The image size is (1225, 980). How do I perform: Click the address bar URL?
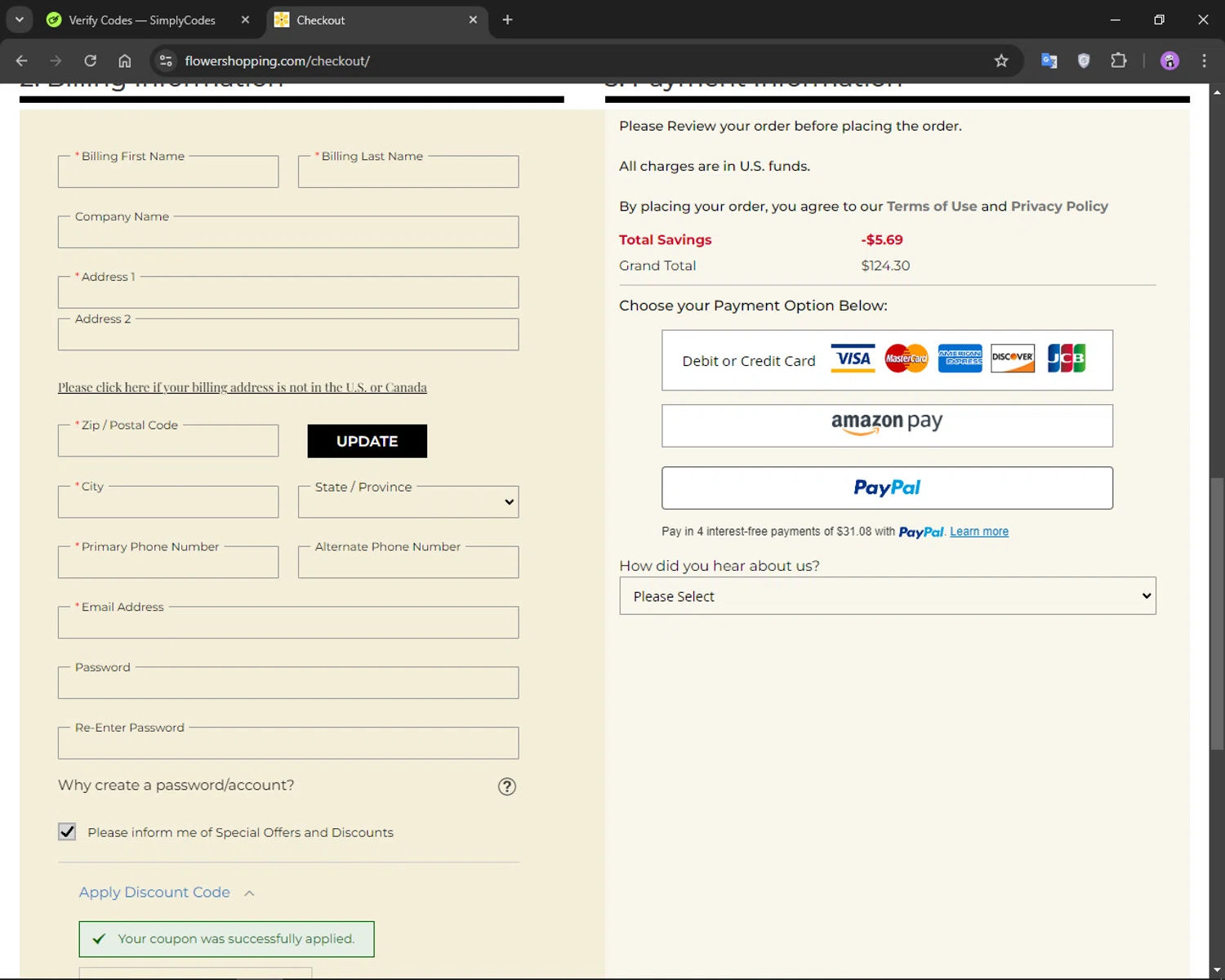click(277, 61)
